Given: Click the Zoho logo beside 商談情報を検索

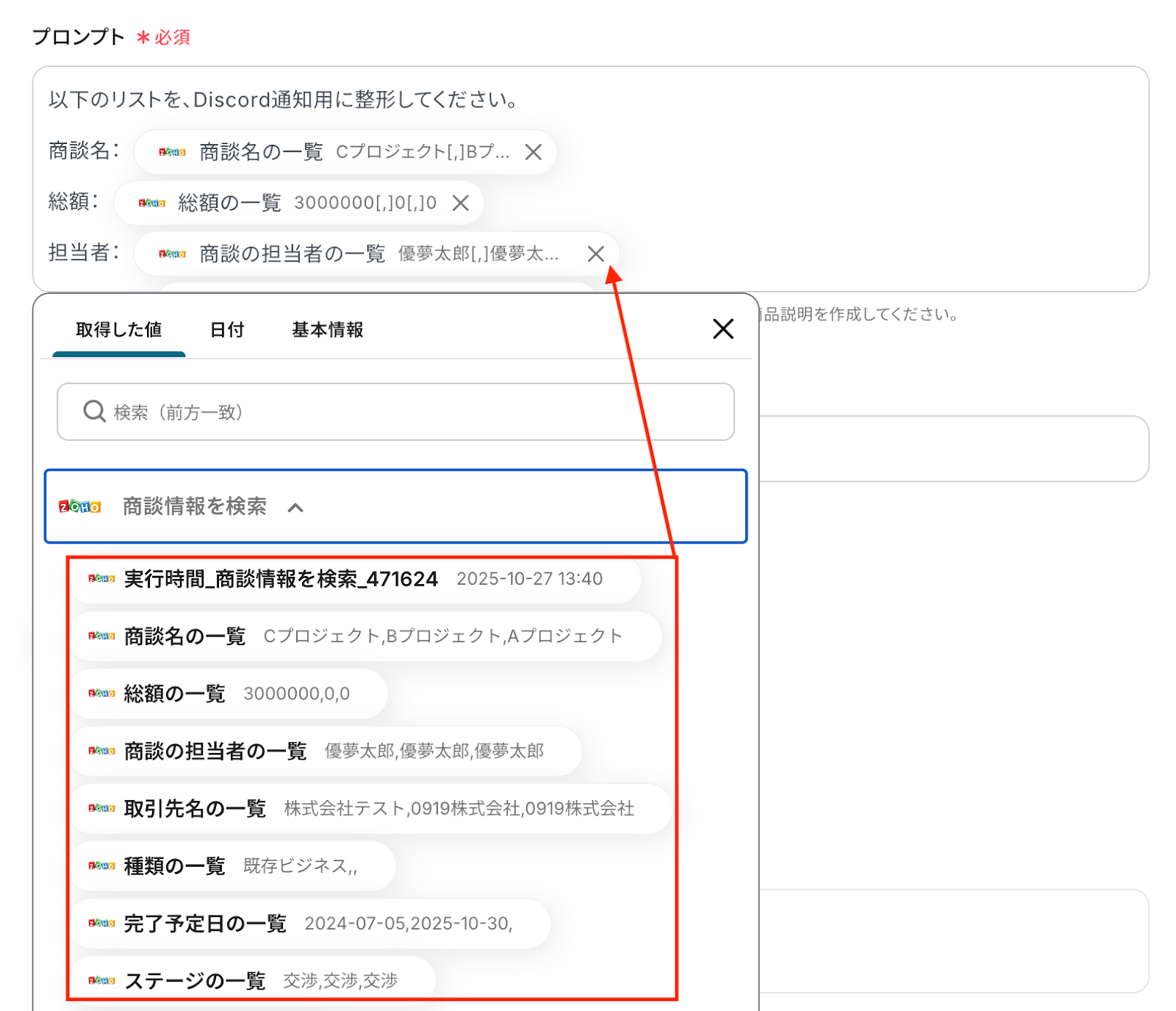Looking at the screenshot, I should (80, 506).
